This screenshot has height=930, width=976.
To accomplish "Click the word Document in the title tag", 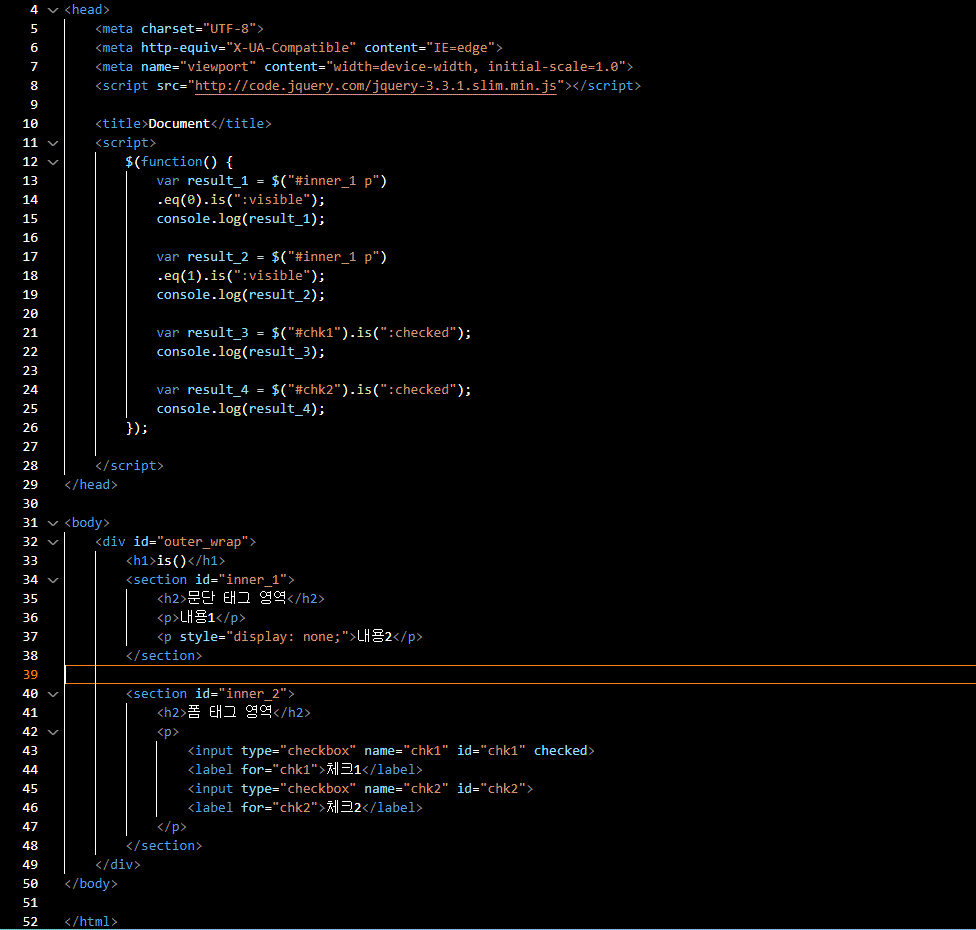I will [x=179, y=124].
